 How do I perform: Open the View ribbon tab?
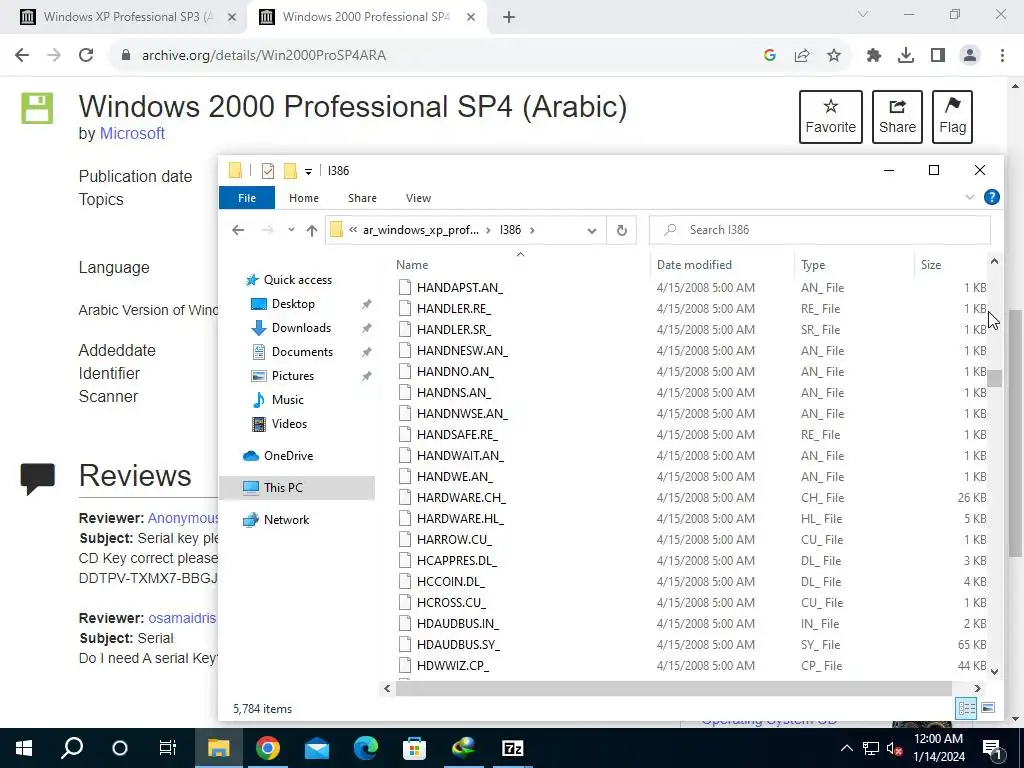(418, 198)
